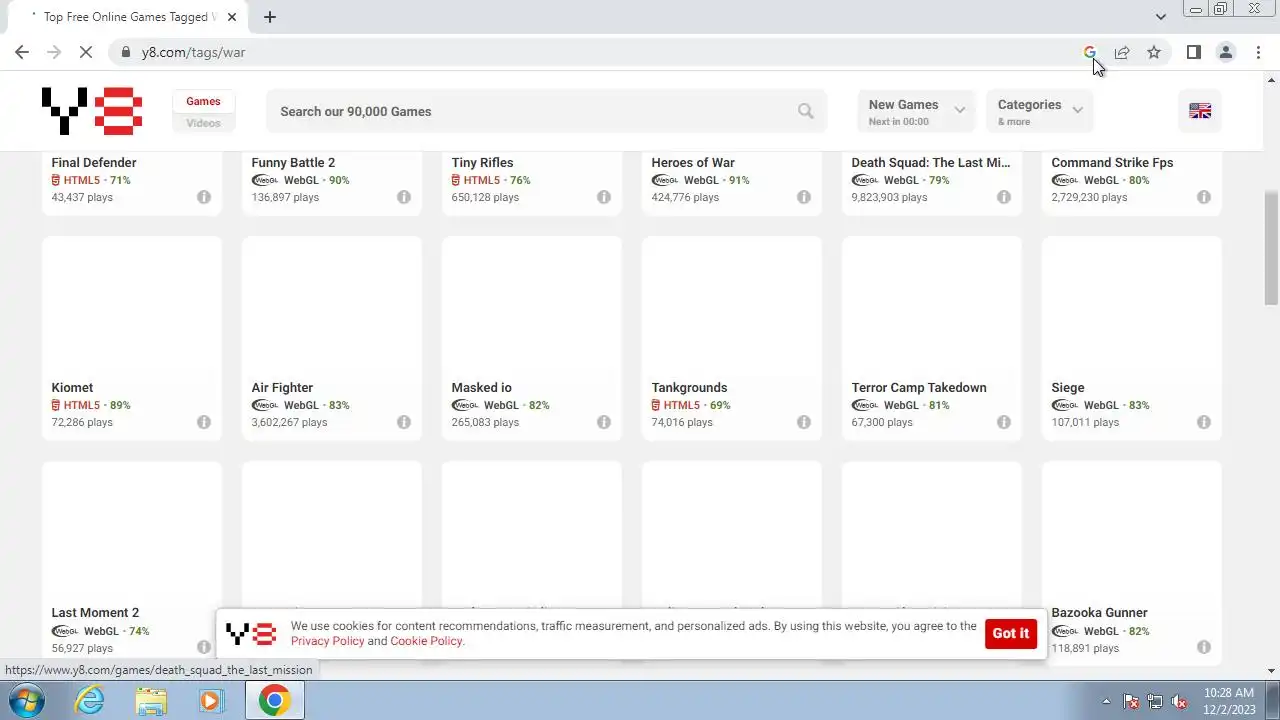Open File Explorer from taskbar
This screenshot has width=1280, height=720.
[x=151, y=700]
